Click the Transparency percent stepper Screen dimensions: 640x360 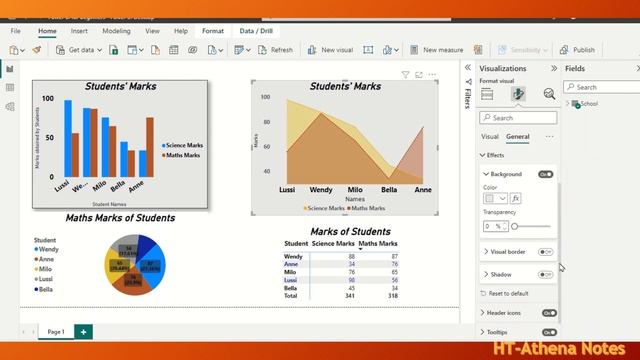pos(505,226)
